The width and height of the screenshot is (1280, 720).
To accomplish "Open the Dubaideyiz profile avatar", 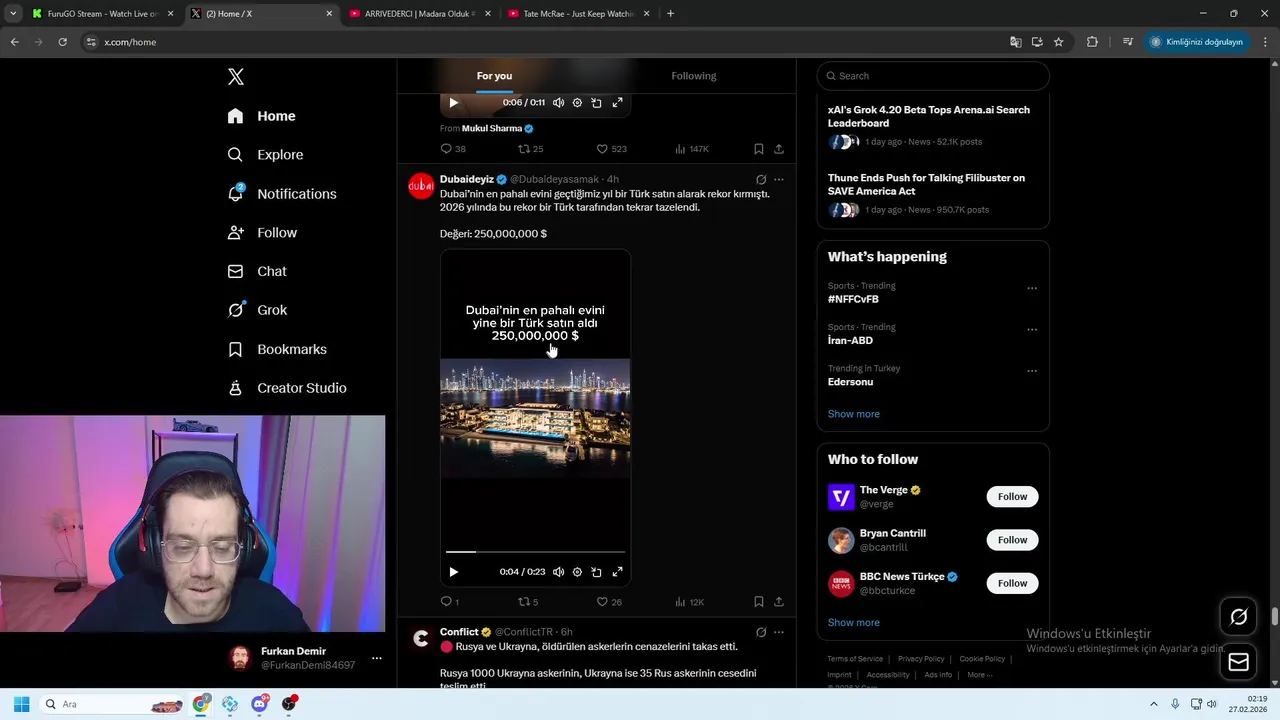I will coord(421,186).
